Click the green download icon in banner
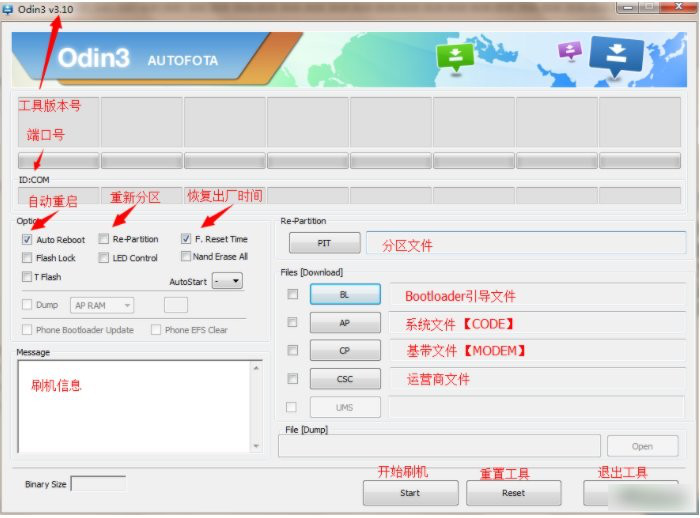Screen dimensions: 700x518 455,57
